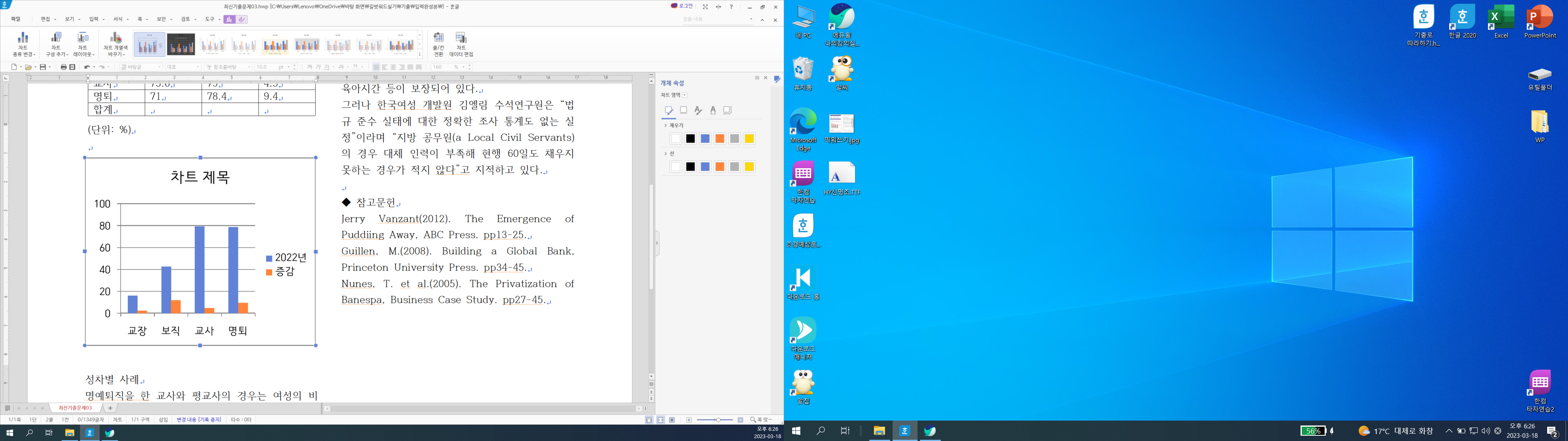Open the 차트 영역 dropdown
This screenshot has width=1568, height=441.
[x=685, y=95]
